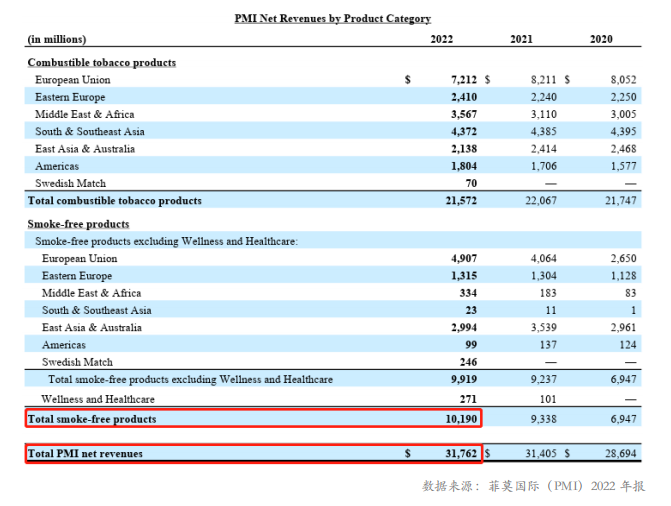Screen dimensions: 671x506
Task: Click the 'Americas' label under smoke-free products
Action: click(x=64, y=345)
